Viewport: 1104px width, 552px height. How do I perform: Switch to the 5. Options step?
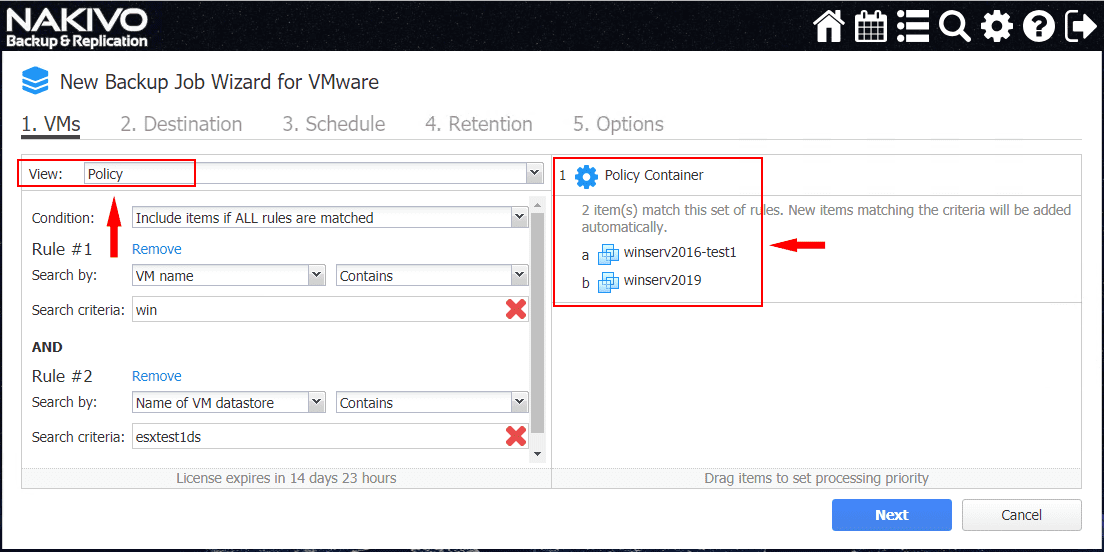618,125
